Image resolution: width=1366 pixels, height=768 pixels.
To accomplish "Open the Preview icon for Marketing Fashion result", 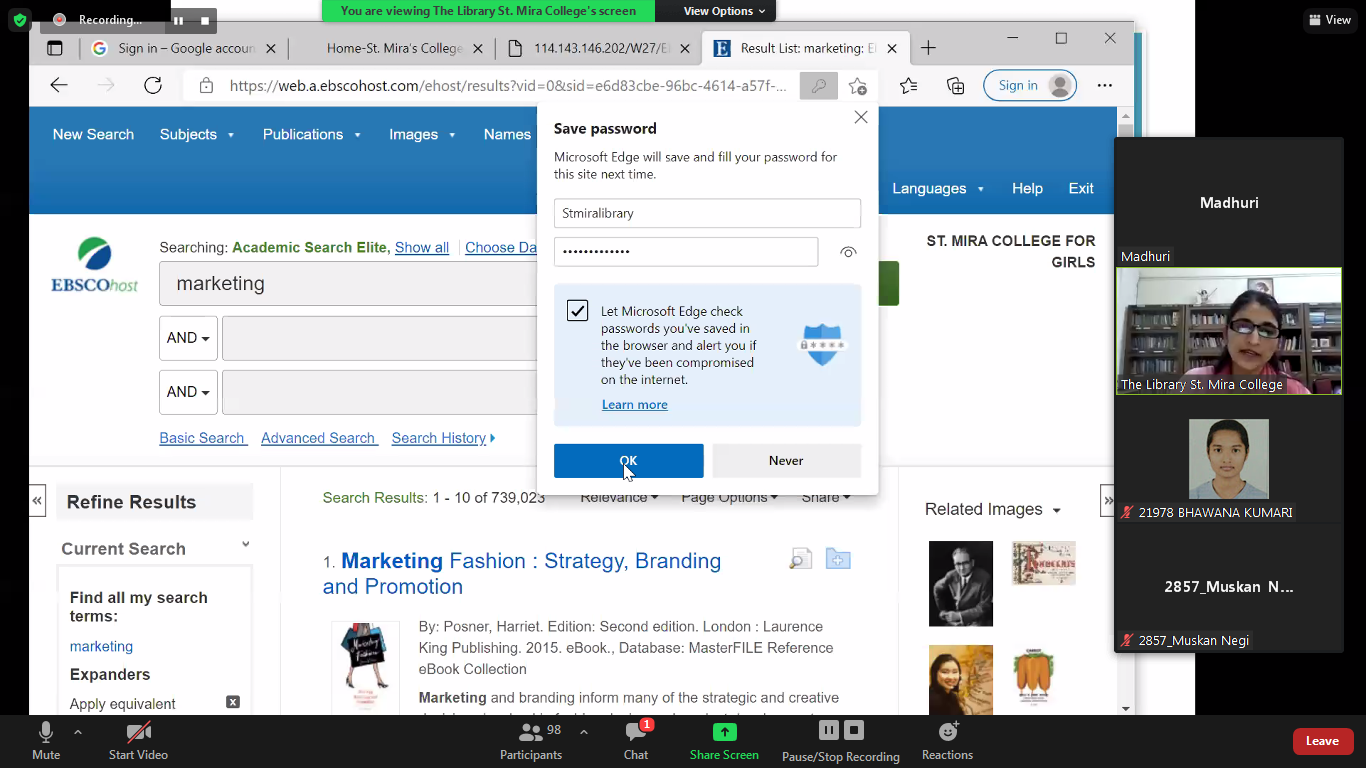I will (x=800, y=558).
